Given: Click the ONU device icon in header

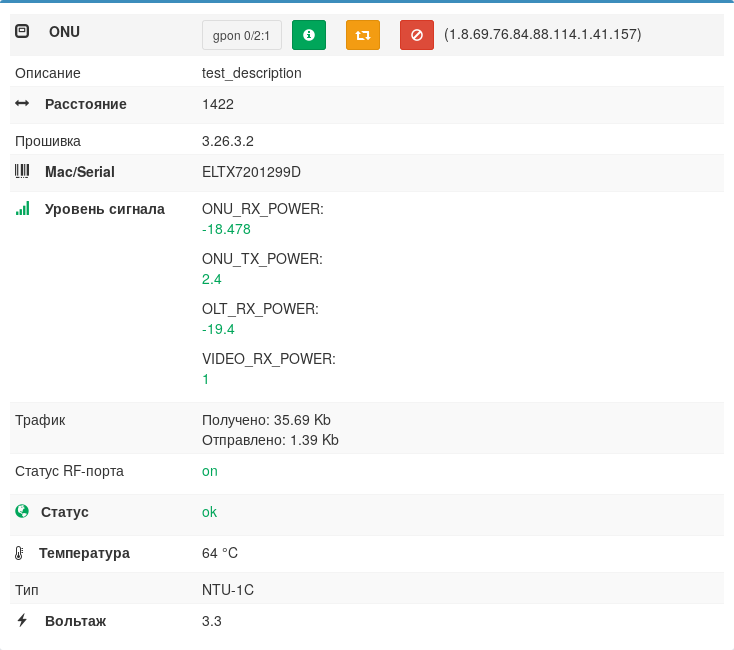Looking at the screenshot, I should (22, 32).
